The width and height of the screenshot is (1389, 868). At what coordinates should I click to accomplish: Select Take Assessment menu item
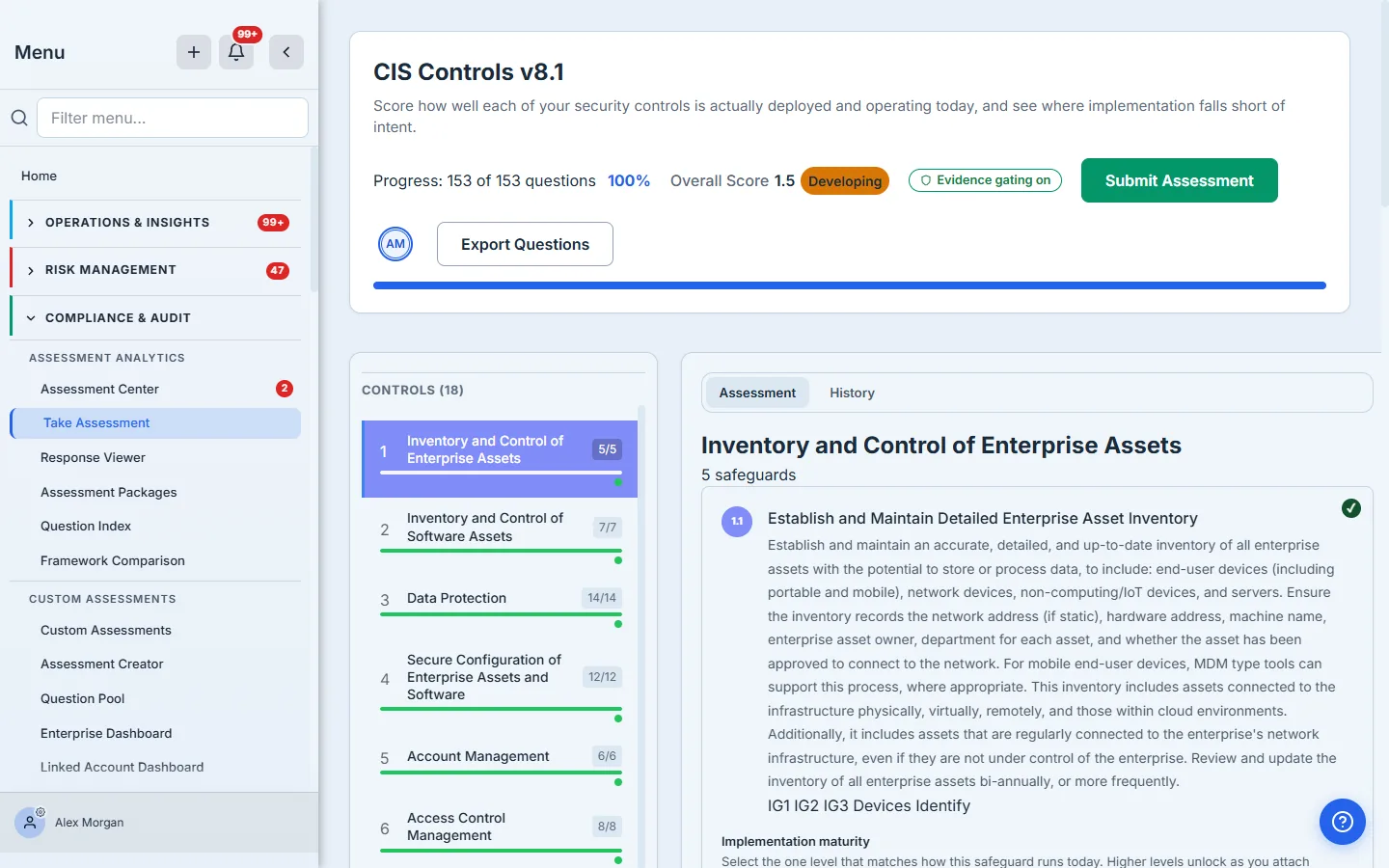155,423
